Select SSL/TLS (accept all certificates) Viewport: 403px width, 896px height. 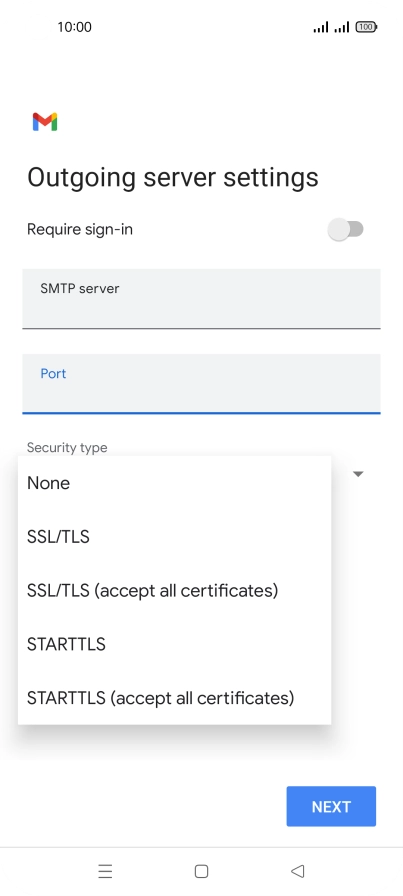tap(174, 590)
